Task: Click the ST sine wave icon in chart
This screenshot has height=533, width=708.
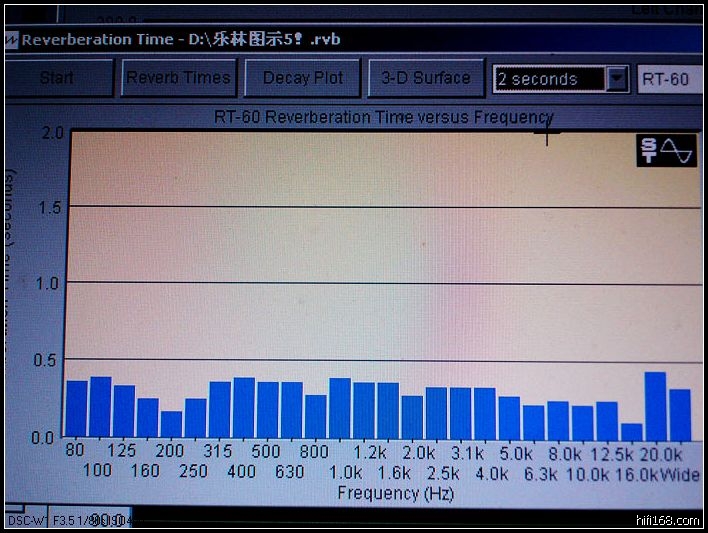Action: (667, 150)
